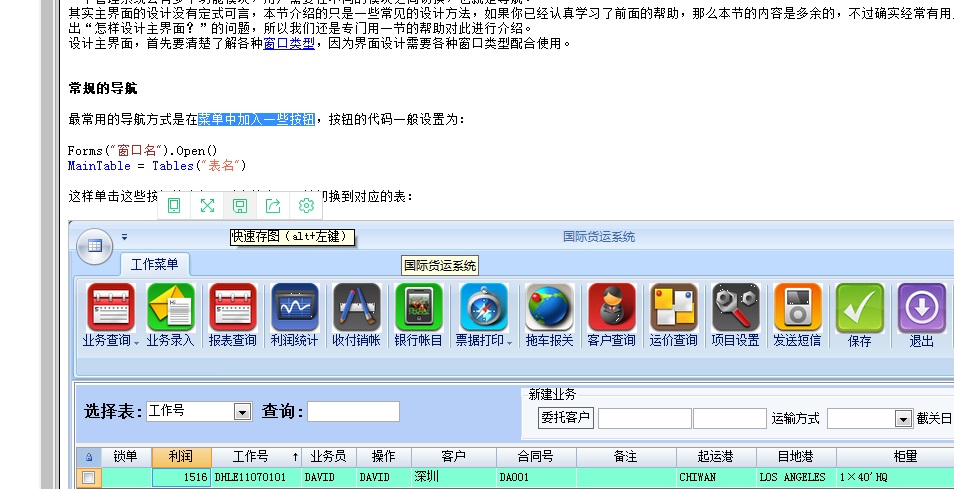Open 银行帐目 bank accounts
The width and height of the screenshot is (954, 489).
pyautogui.click(x=418, y=308)
